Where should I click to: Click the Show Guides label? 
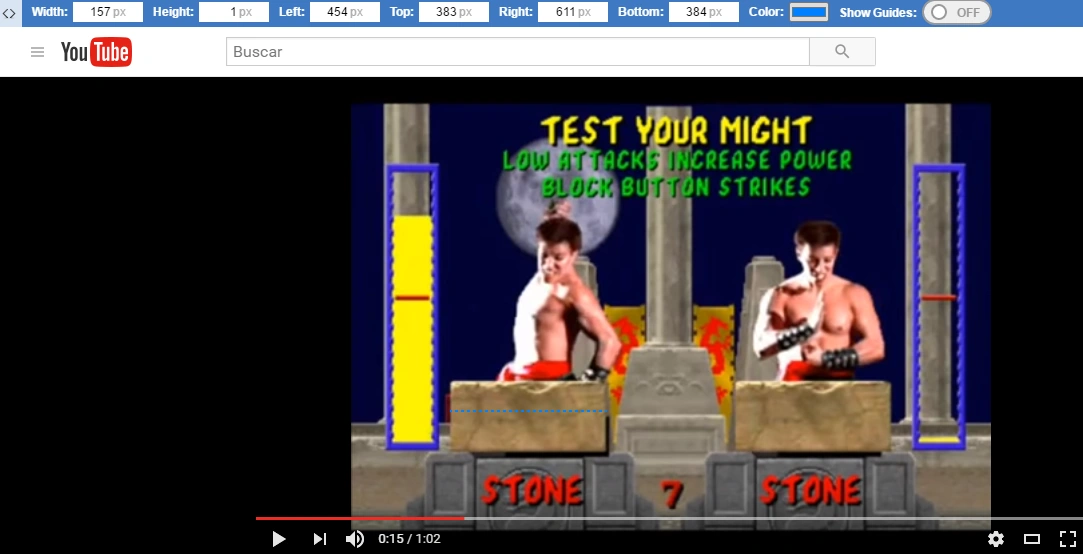click(x=878, y=12)
